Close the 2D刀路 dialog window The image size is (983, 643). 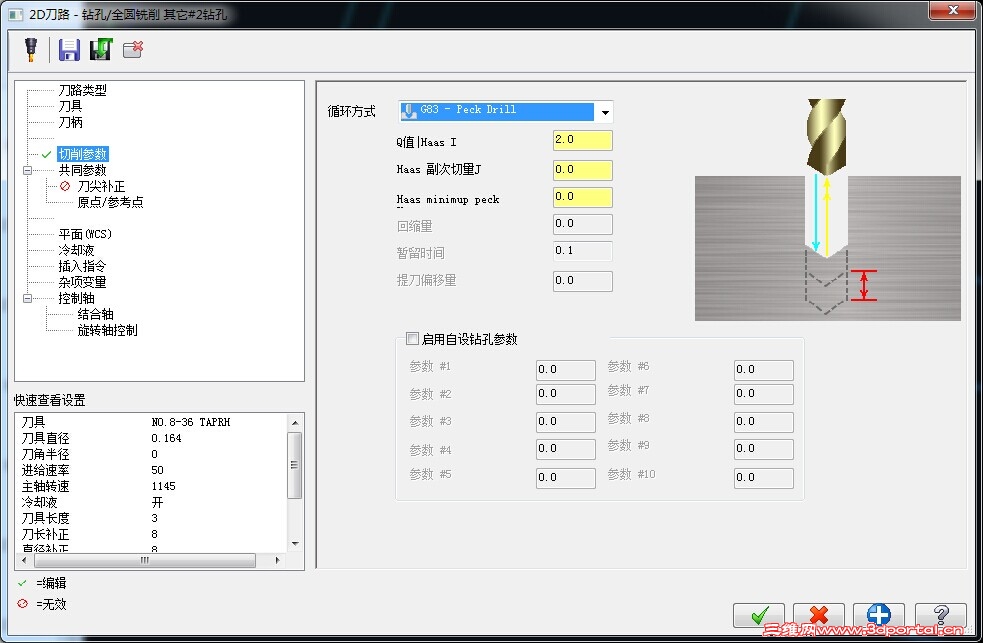click(x=953, y=10)
